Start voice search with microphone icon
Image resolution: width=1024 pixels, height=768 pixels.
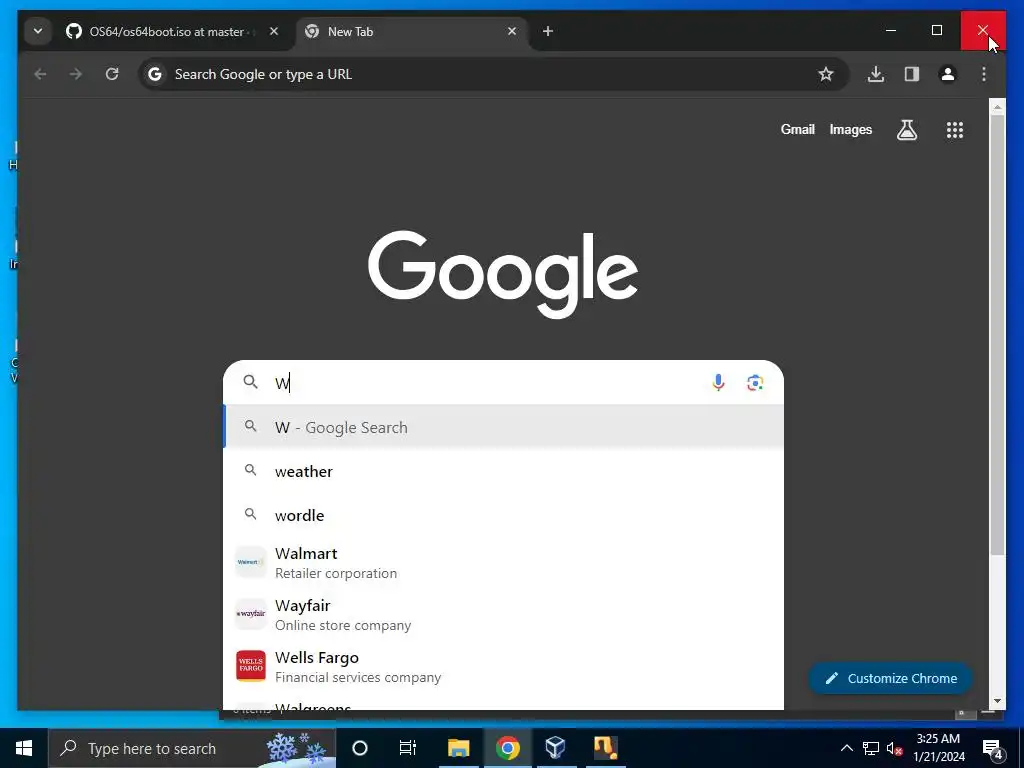click(718, 382)
